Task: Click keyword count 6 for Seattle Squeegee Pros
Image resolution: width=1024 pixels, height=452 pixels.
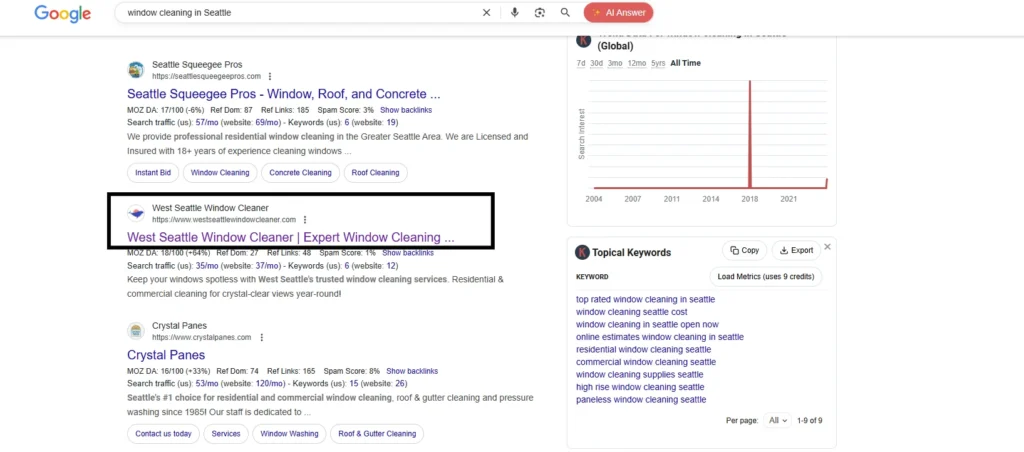Action: [x=347, y=122]
